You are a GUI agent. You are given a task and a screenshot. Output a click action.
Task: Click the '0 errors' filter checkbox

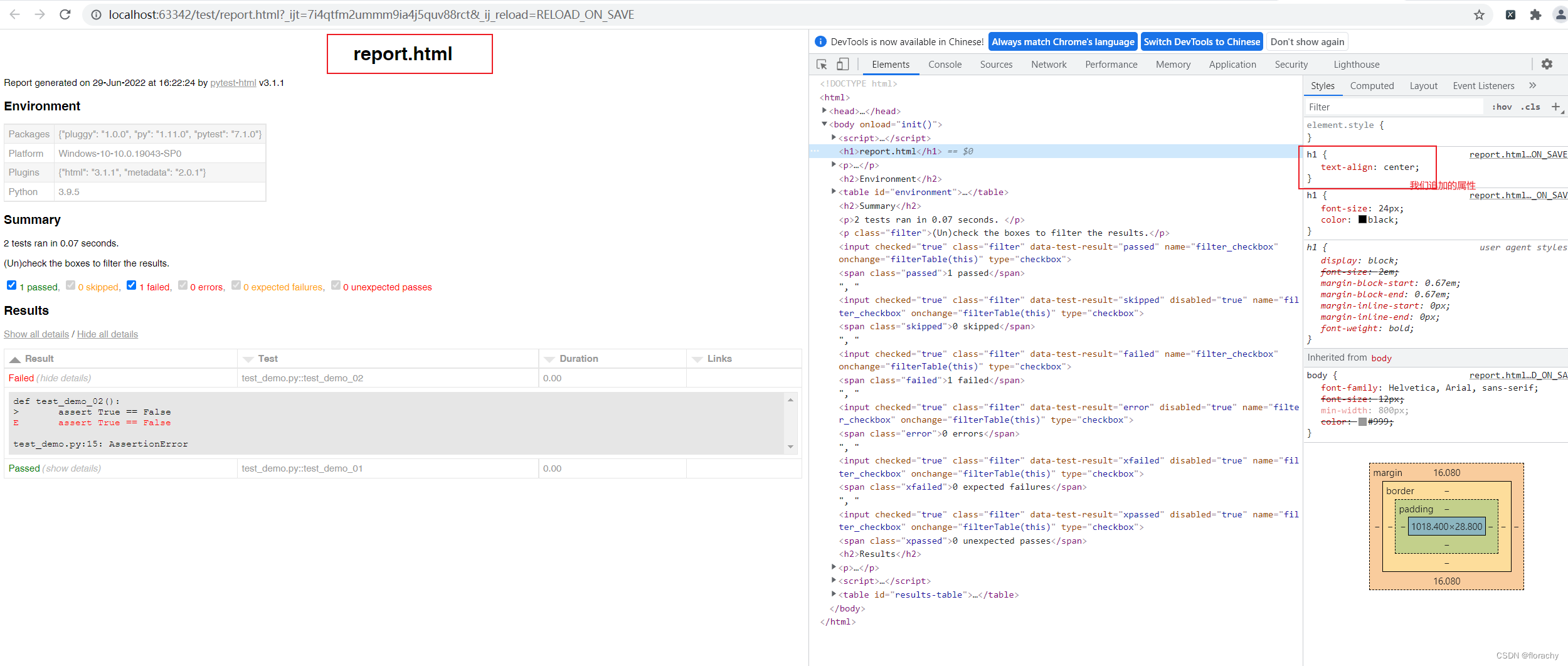click(183, 285)
